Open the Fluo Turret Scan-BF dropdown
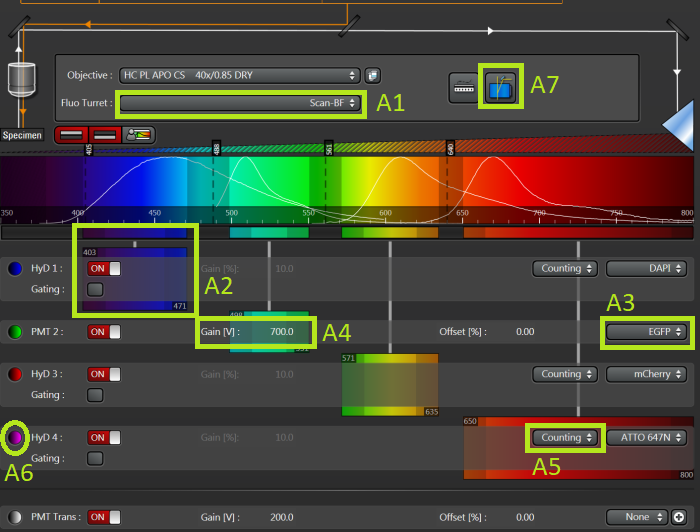Image resolution: width=700 pixels, height=532 pixels. pos(240,103)
